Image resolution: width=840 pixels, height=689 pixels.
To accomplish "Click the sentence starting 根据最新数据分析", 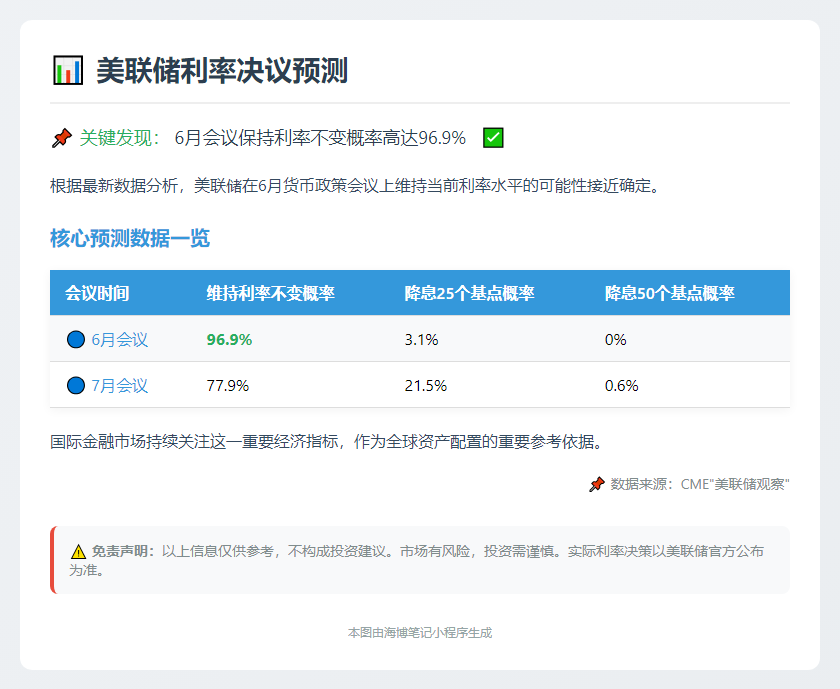I will [355, 186].
